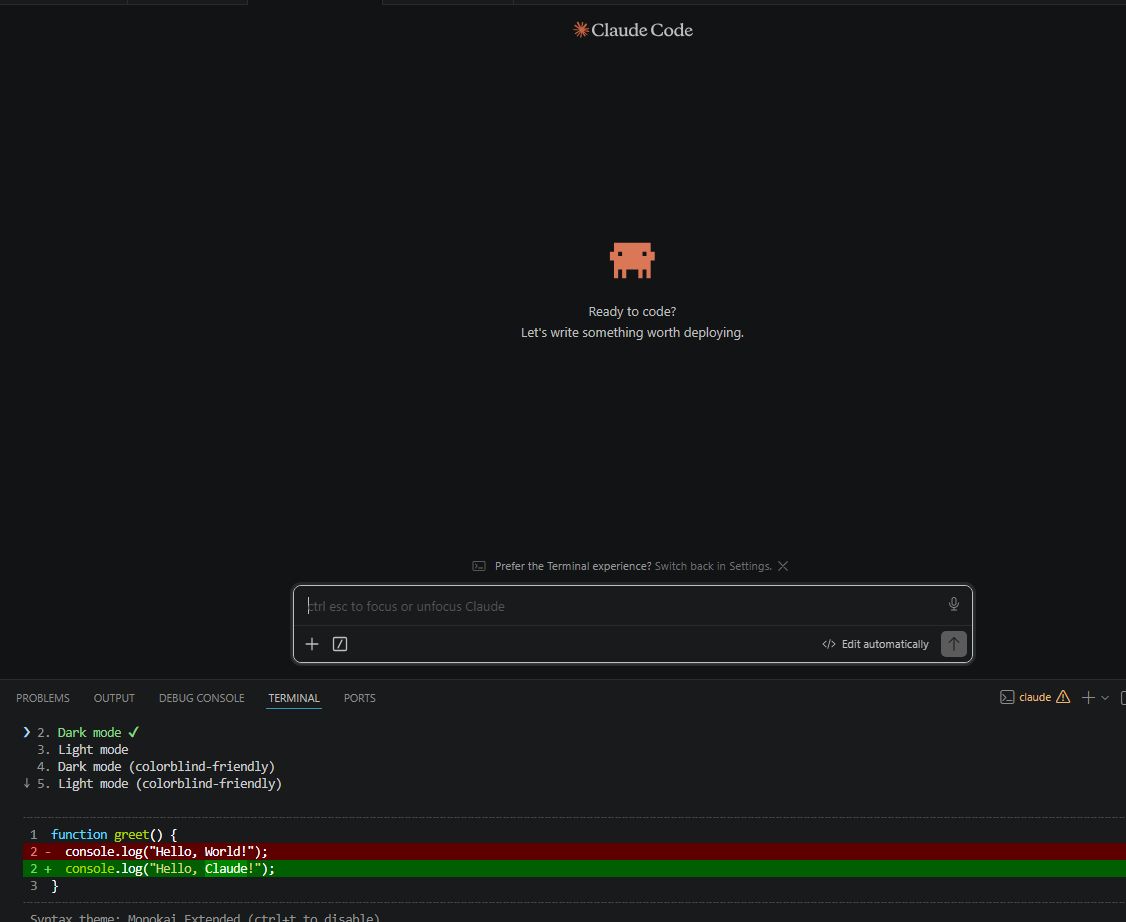
Task: Click the orange pixel mascot icon
Action: (x=632, y=260)
